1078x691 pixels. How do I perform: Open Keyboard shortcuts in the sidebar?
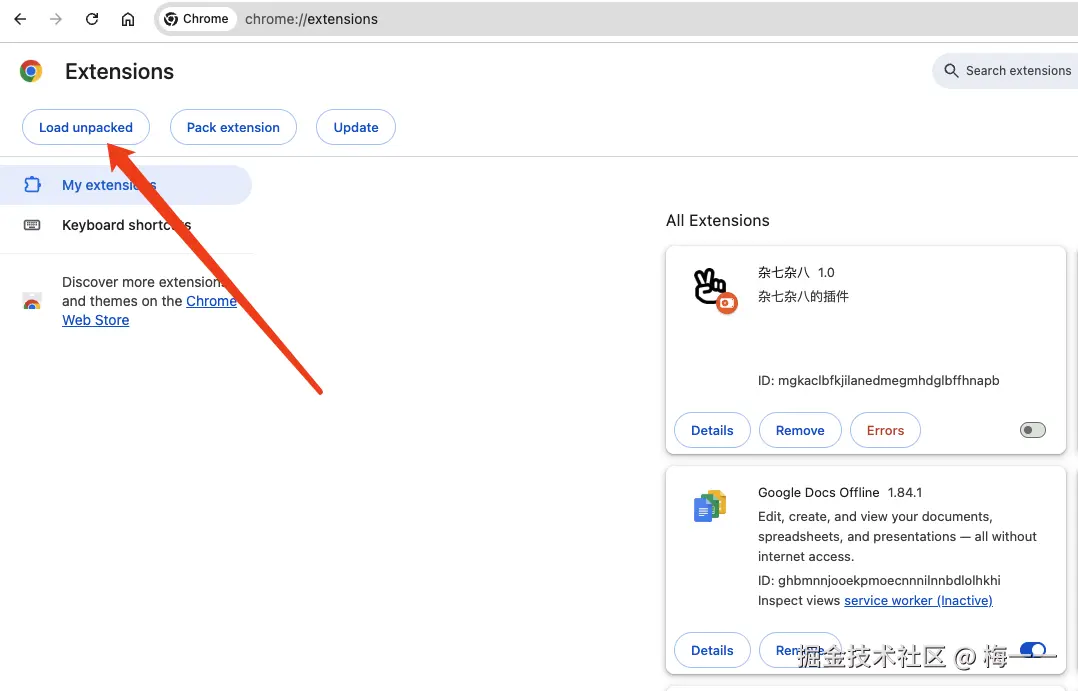point(126,225)
